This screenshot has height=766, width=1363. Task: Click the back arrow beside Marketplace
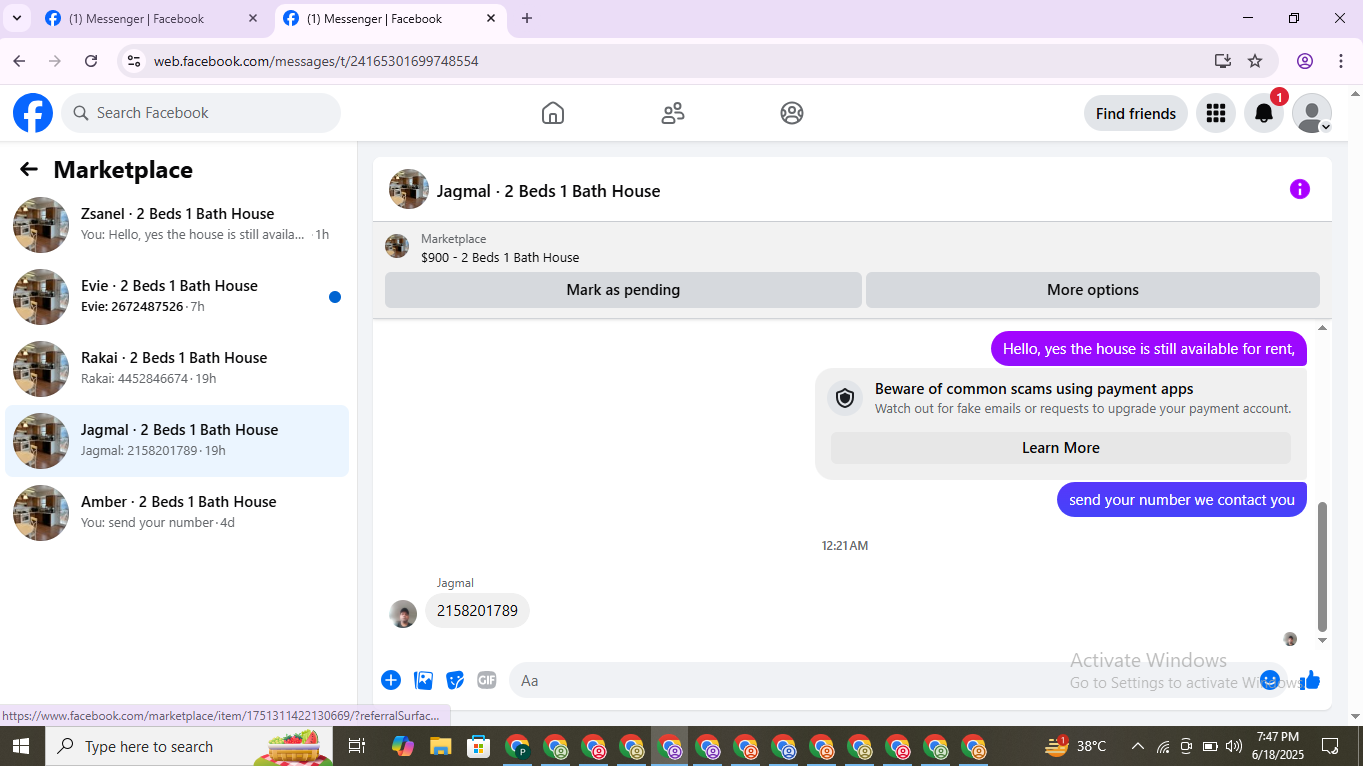coord(29,170)
